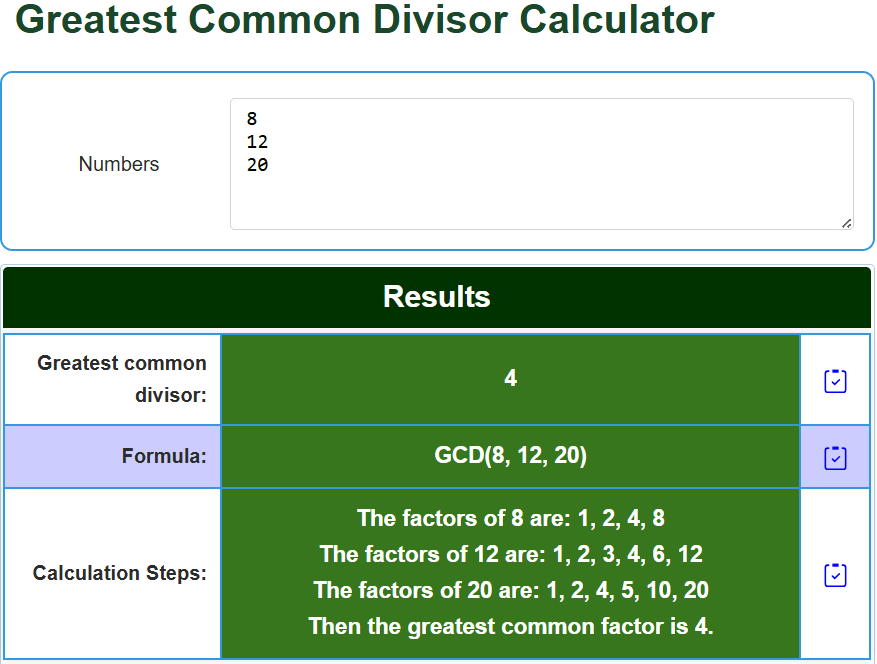Copy the calculation steps to clipboard
The width and height of the screenshot is (877, 664).
point(835,574)
